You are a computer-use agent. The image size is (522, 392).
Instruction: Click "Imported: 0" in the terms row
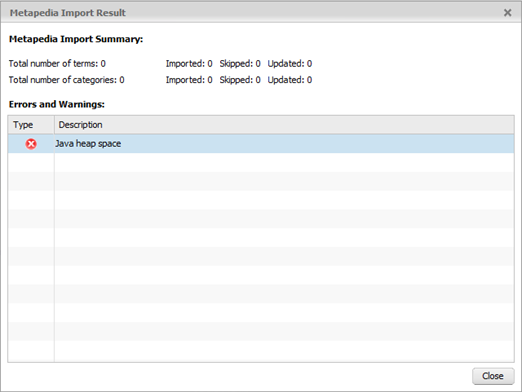189,63
